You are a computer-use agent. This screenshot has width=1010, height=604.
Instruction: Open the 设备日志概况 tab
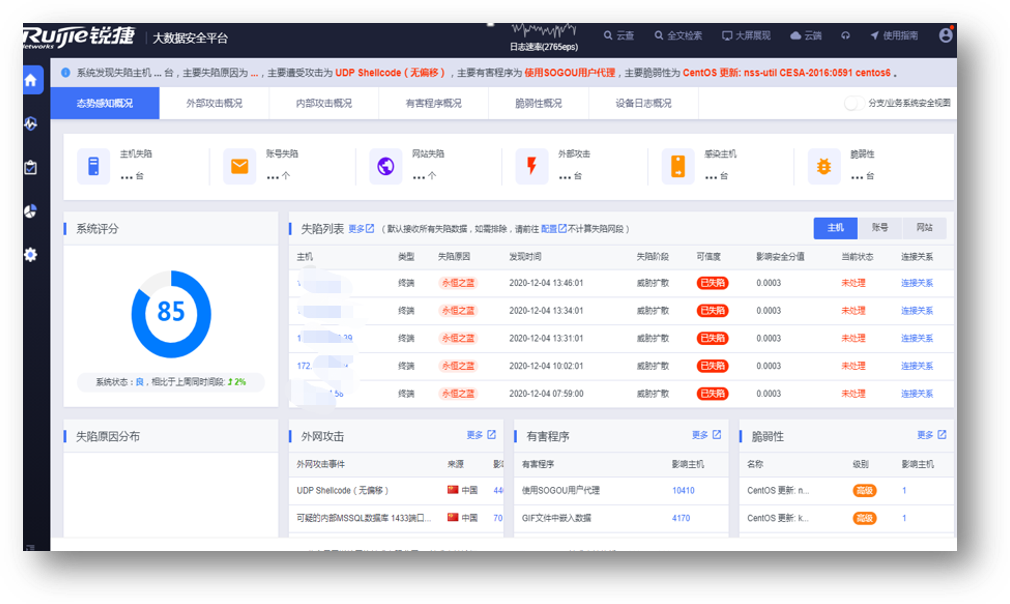(645, 103)
